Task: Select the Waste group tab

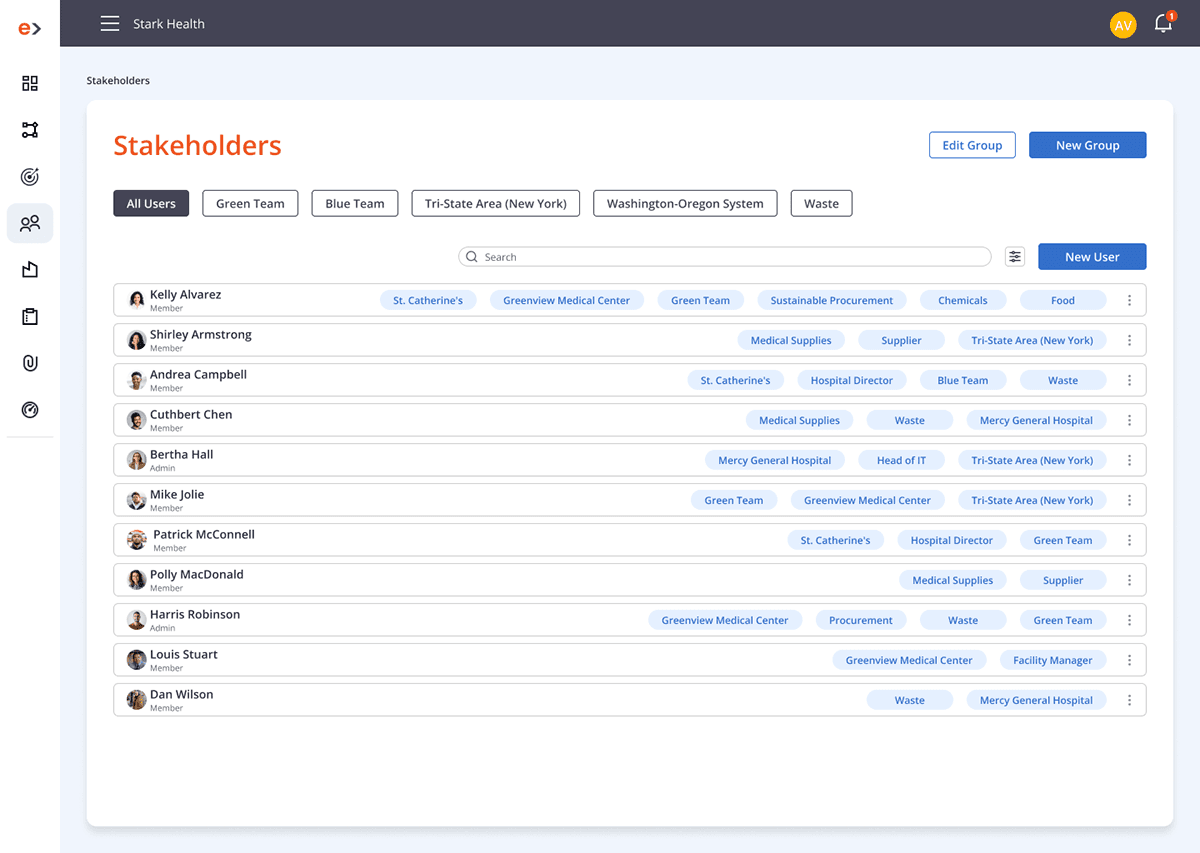Action: coord(821,204)
